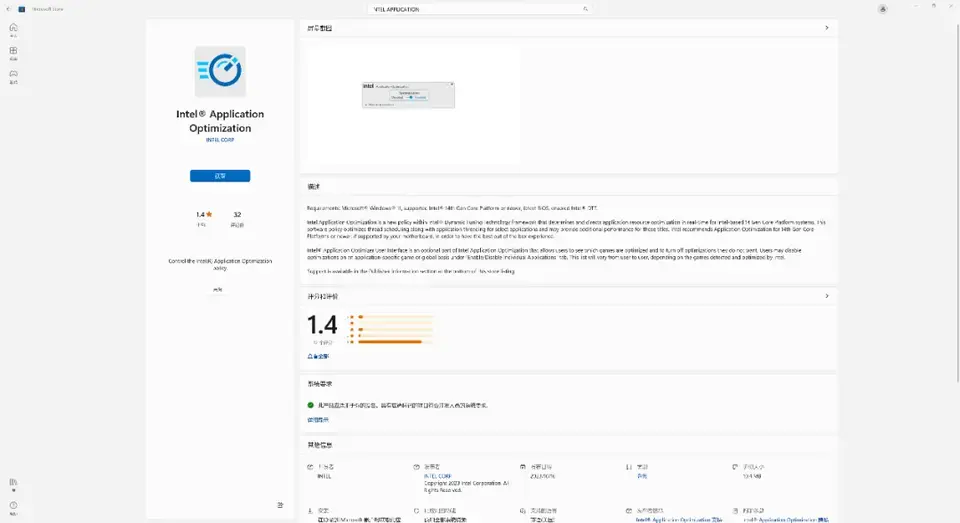Image resolution: width=960 pixels, height=523 pixels.
Task: Open INTEL CORP publisher link under title
Action: pos(220,140)
